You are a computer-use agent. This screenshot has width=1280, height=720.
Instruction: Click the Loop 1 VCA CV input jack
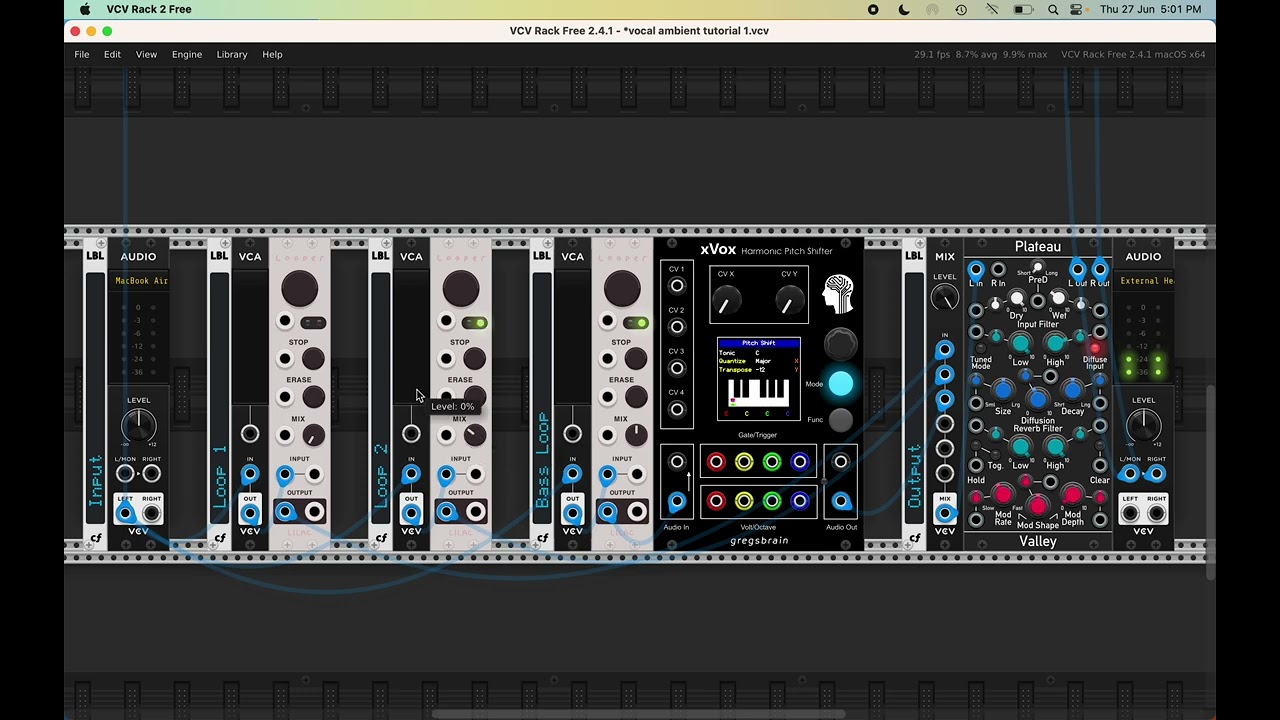tap(250, 434)
